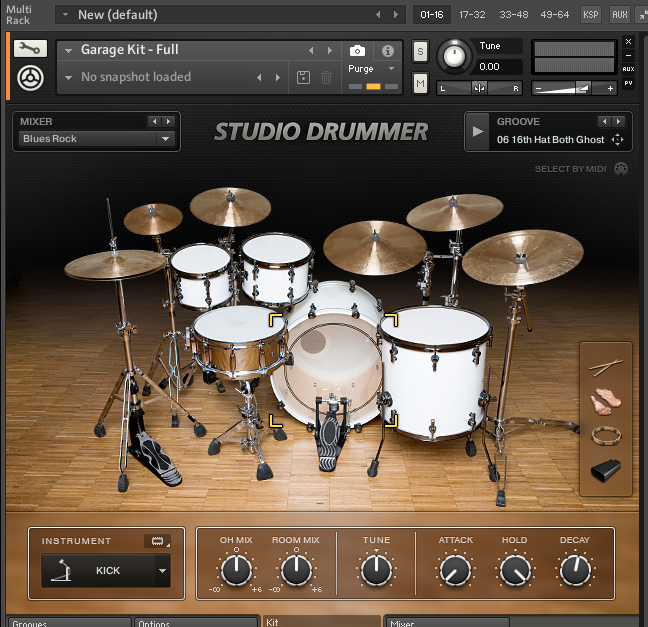Toggle the AUX sends in rack header
This screenshot has width=648, height=627.
619,15
